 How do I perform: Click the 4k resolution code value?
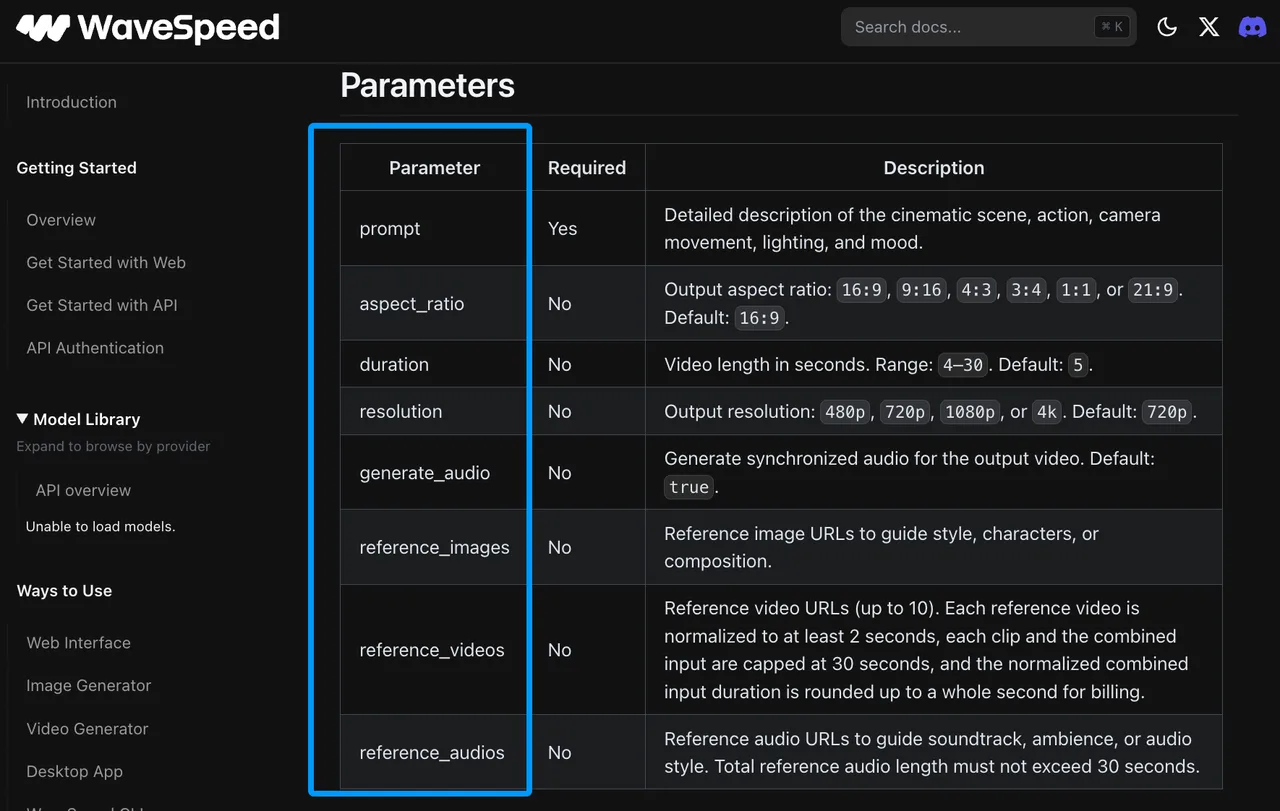pos(1046,413)
